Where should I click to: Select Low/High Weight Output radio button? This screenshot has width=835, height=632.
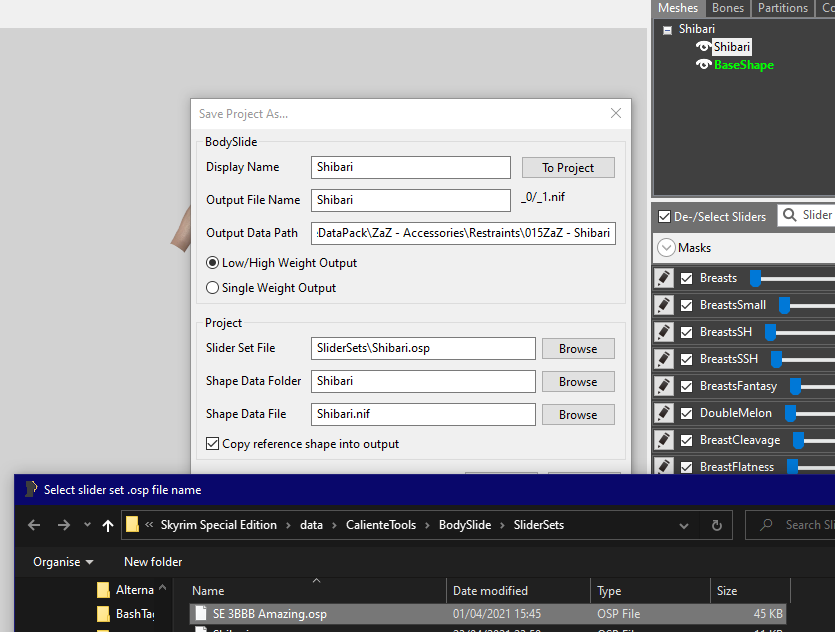click(212, 263)
